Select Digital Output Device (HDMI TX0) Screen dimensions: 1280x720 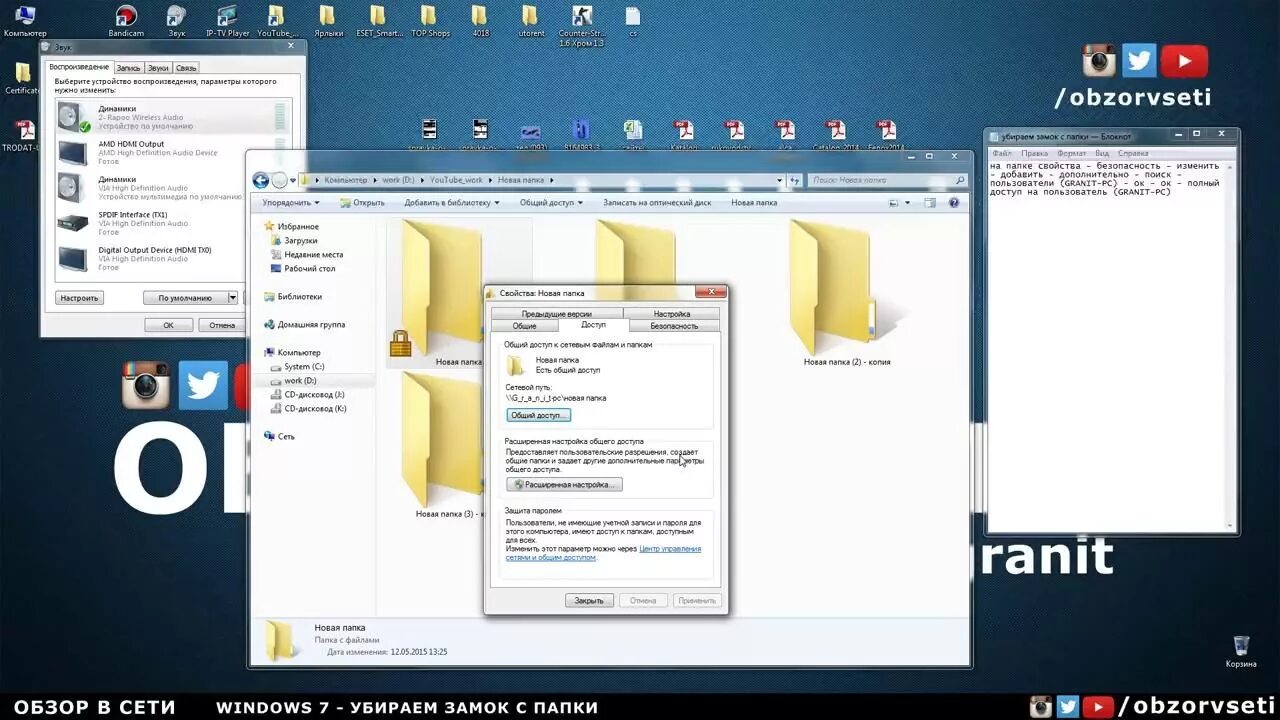coord(173,258)
